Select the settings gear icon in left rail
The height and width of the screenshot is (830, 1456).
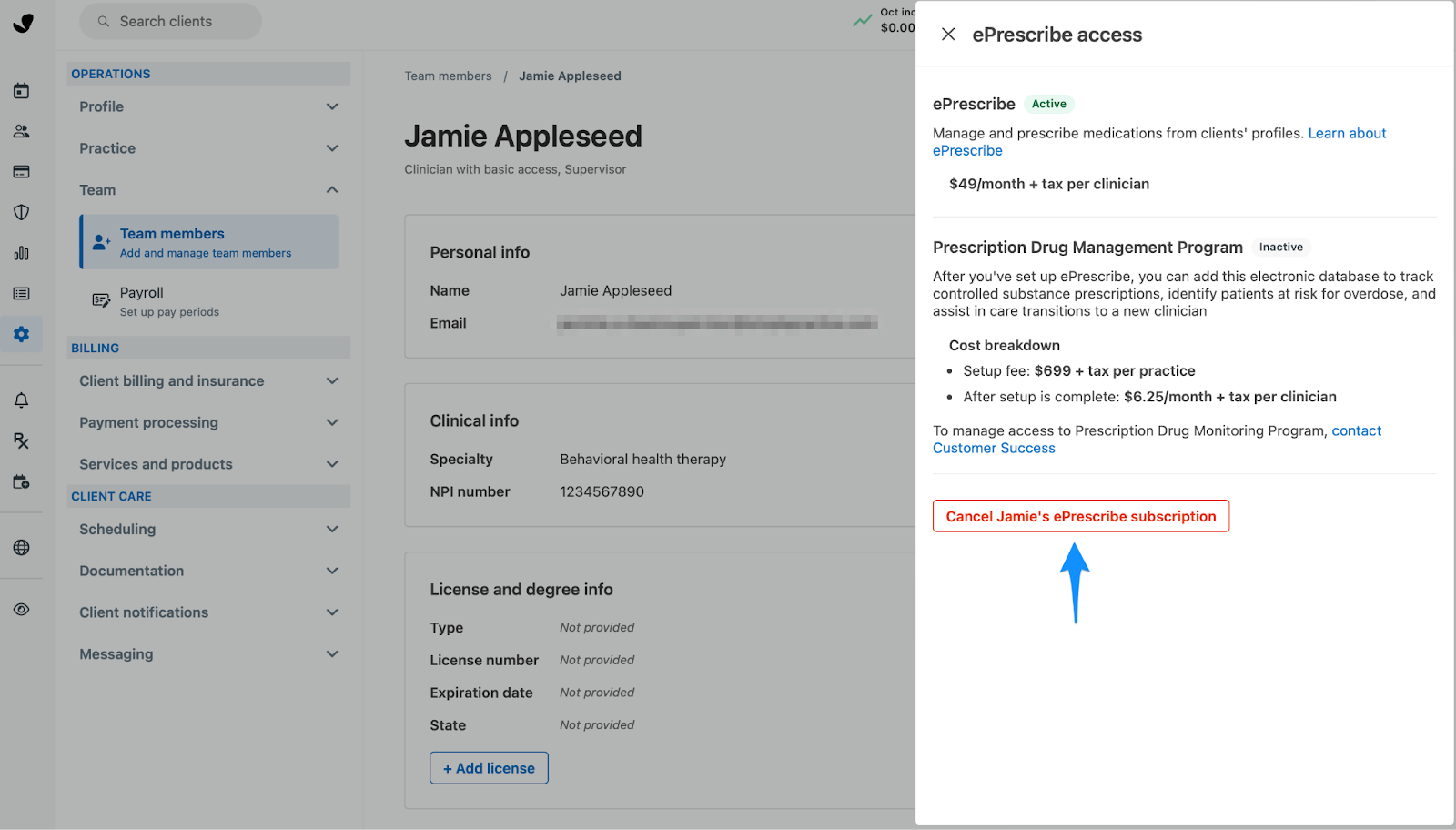22,334
